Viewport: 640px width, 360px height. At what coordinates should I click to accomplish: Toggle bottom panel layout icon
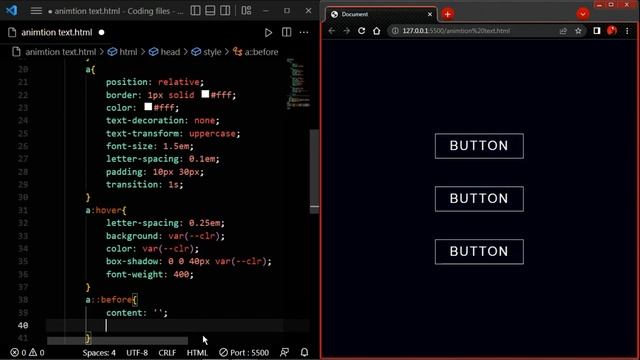click(x=210, y=11)
